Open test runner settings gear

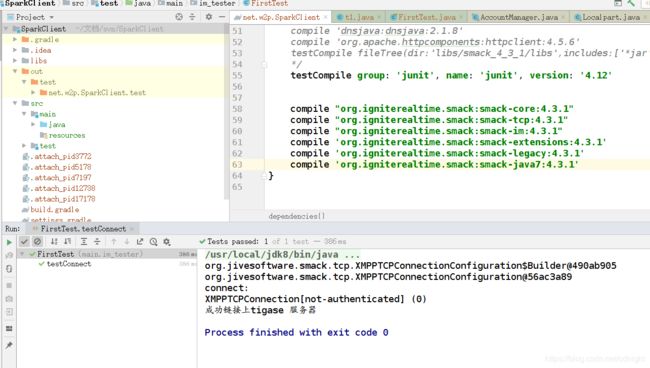(167, 242)
